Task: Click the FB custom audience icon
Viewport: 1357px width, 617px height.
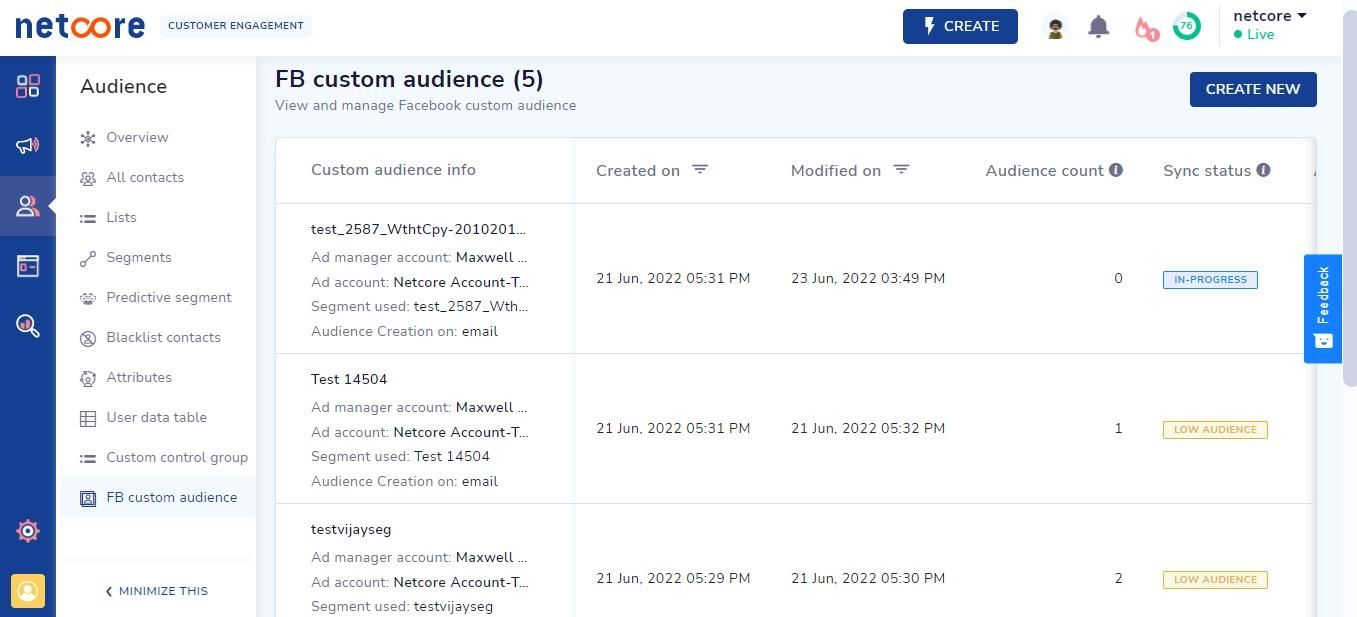Action: pyautogui.click(x=88, y=498)
